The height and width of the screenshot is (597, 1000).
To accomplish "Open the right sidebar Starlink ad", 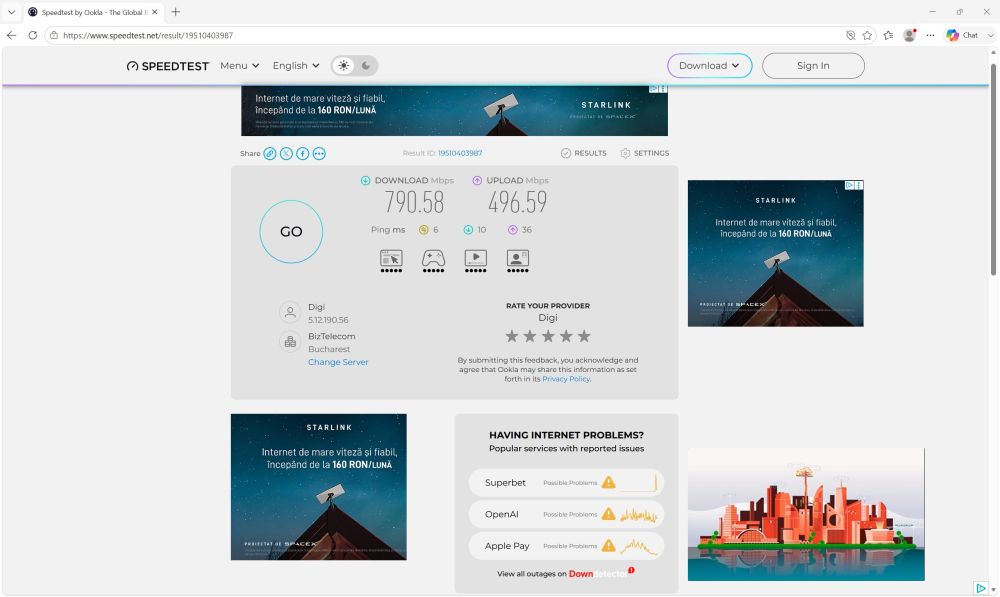I will pyautogui.click(x=776, y=253).
